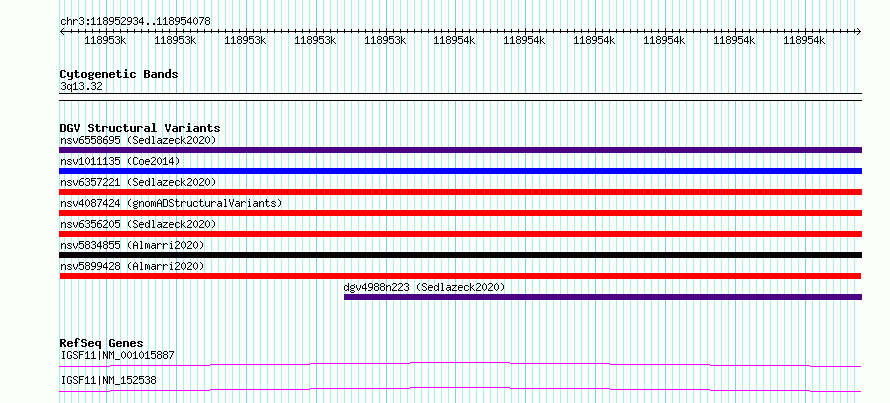
Task: Click the right arrowhead of the ruler
Action: coord(859,32)
